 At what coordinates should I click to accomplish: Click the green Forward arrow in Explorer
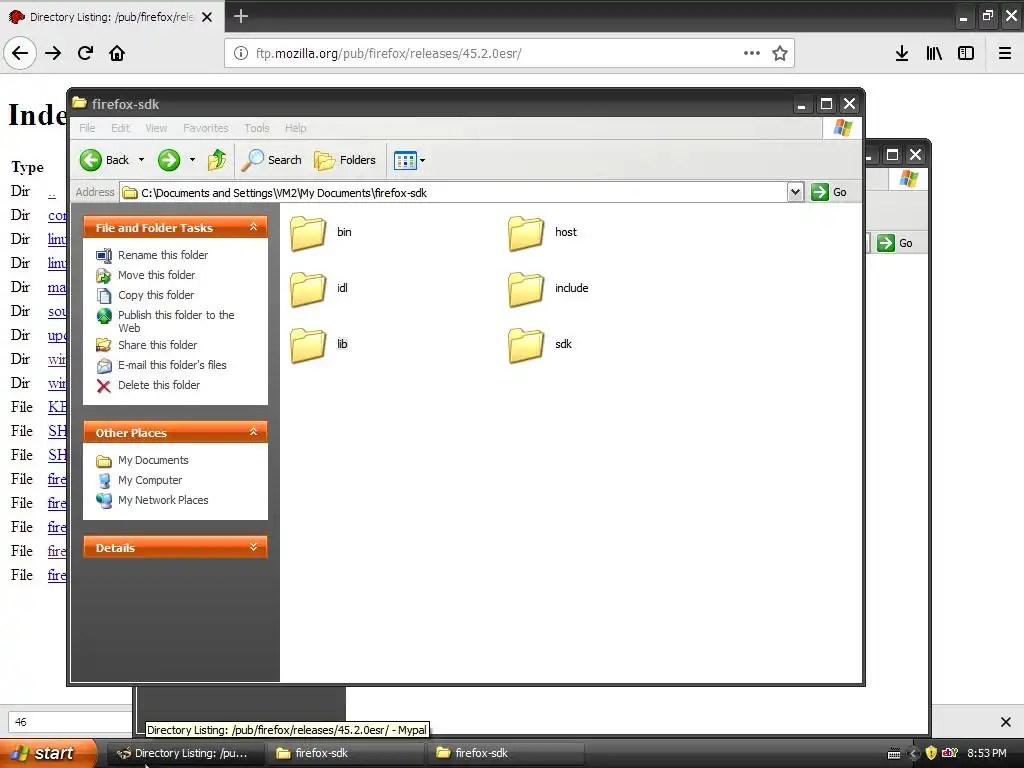pos(168,160)
